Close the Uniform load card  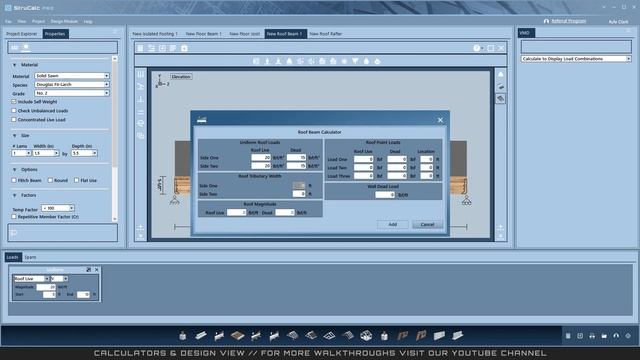pos(96,270)
